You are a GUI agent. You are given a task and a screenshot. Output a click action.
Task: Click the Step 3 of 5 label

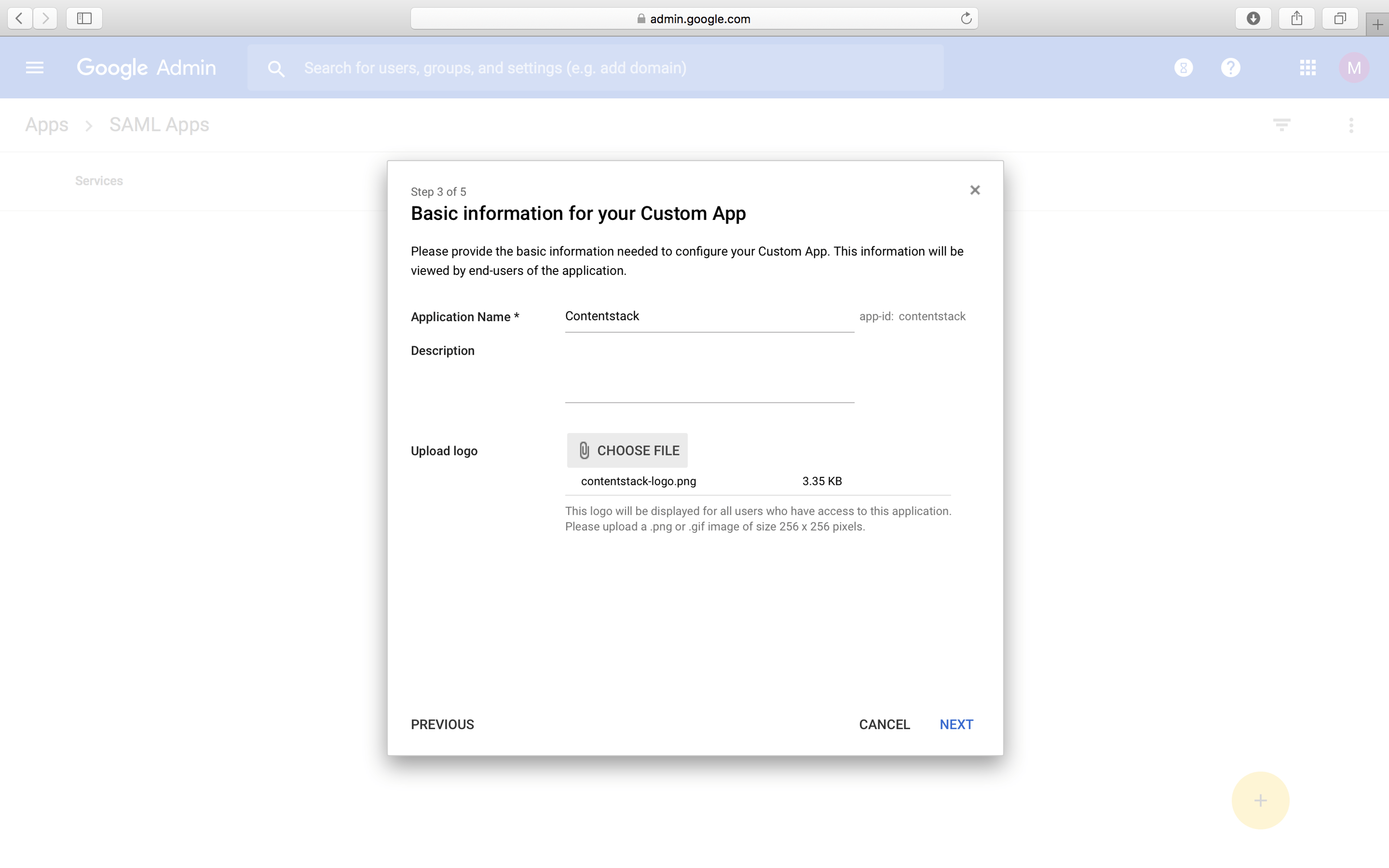click(x=438, y=192)
